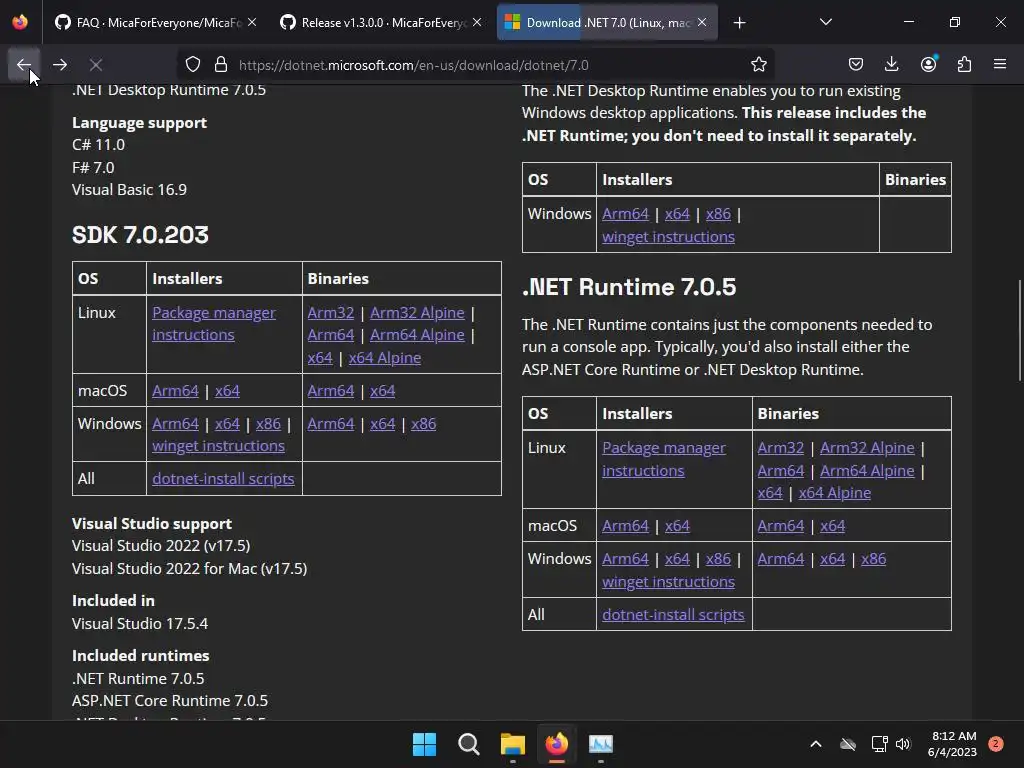Download .NET Runtime Windows x86 binary

pyautogui.click(x=874, y=559)
